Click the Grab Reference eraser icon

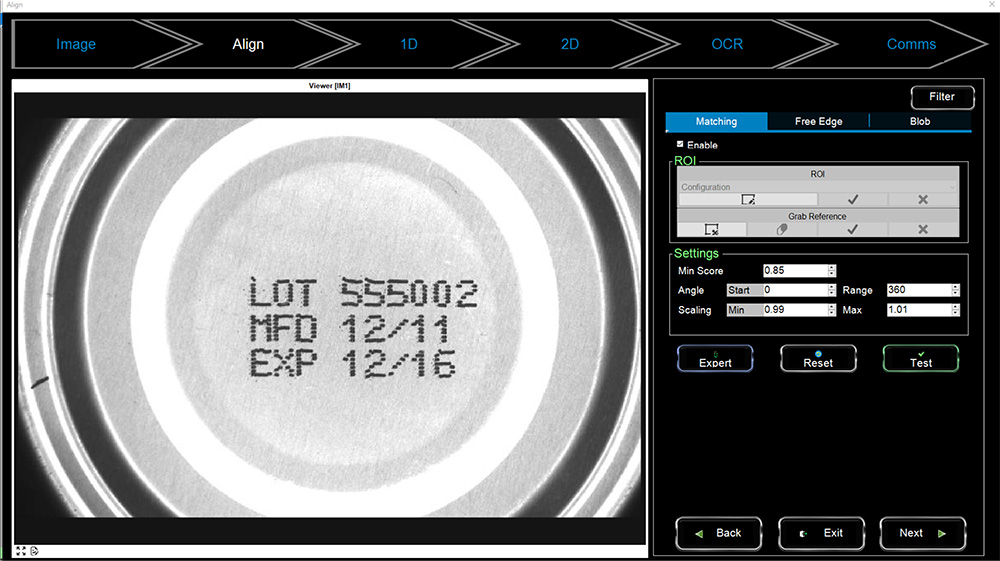point(782,230)
